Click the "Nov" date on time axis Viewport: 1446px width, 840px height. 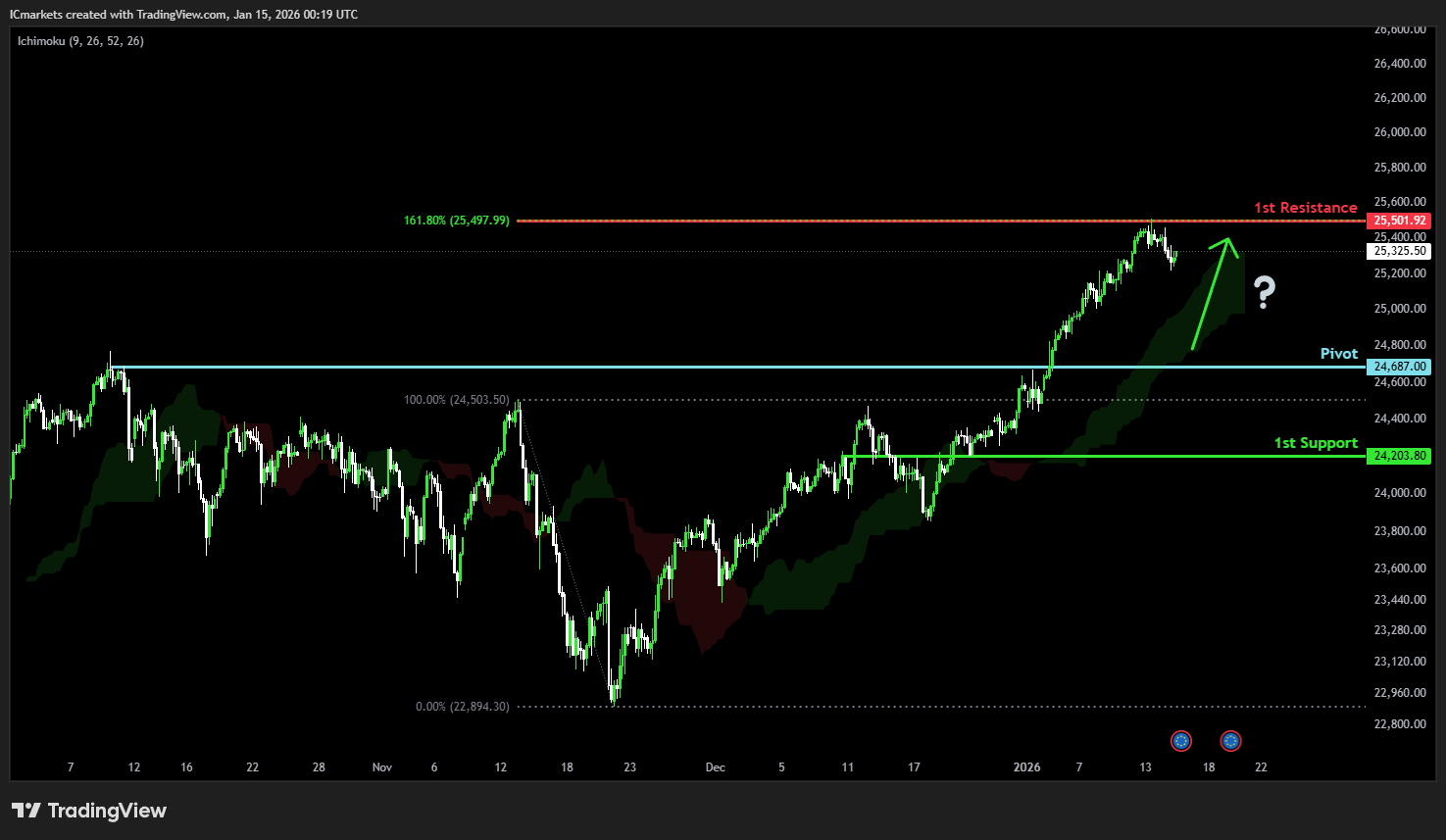382,767
